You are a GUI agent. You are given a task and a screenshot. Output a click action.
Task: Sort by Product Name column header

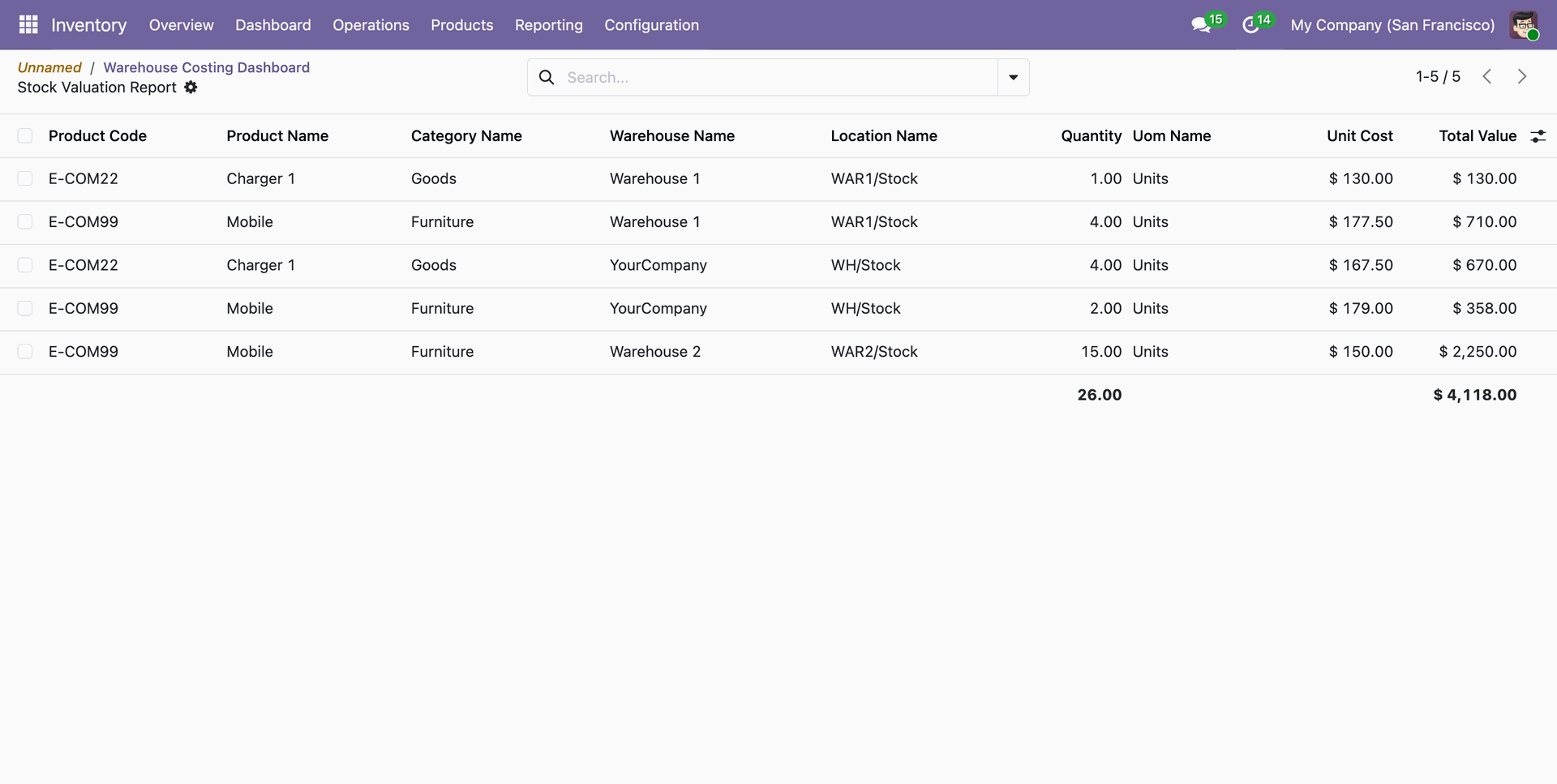click(x=277, y=135)
